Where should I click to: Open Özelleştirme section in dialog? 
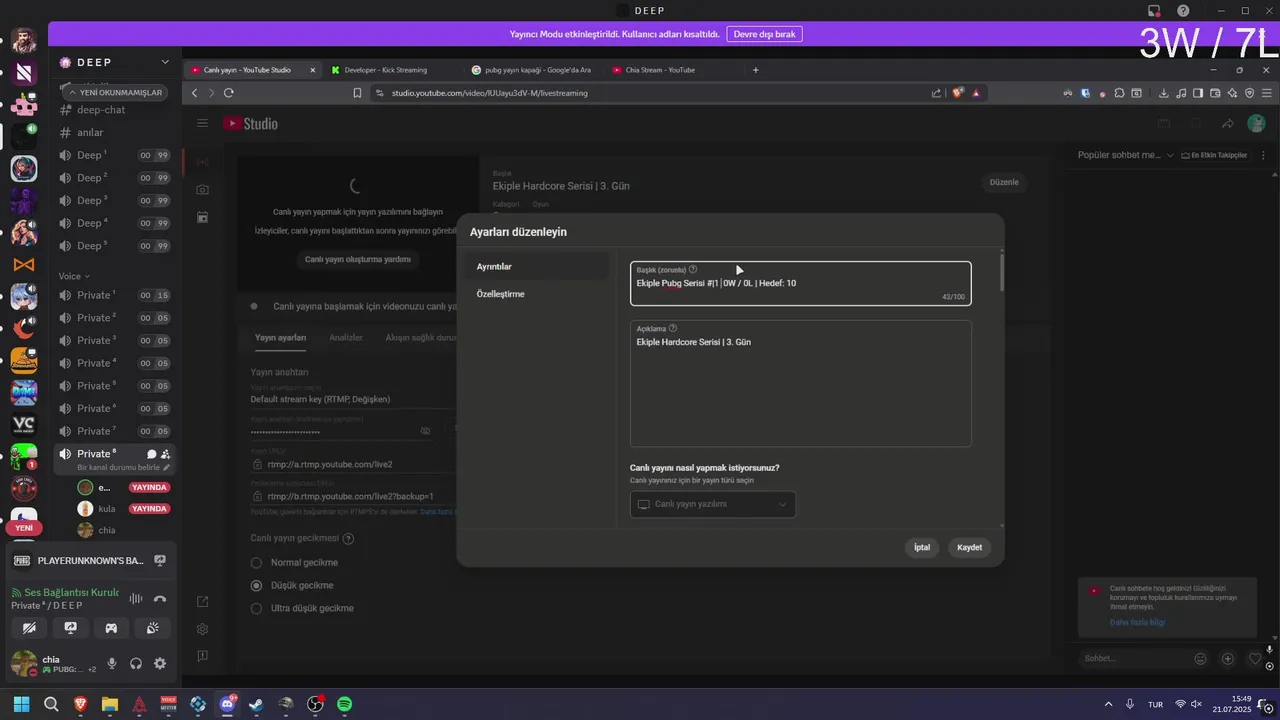pyautogui.click(x=537, y=294)
